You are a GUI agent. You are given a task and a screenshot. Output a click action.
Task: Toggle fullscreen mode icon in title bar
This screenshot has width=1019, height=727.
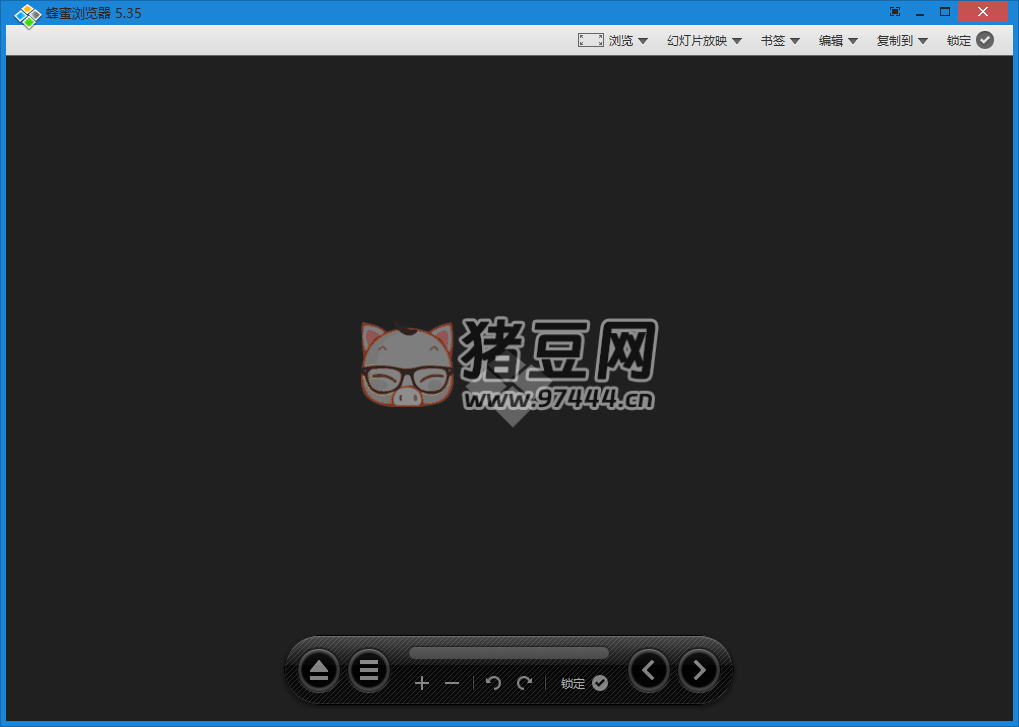click(894, 12)
